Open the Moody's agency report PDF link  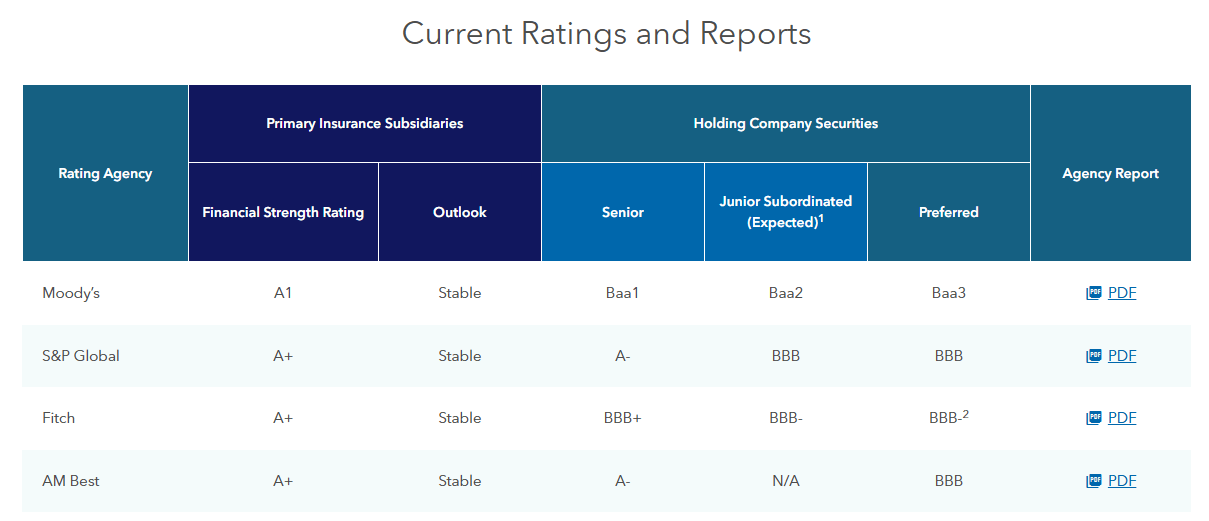1122,293
